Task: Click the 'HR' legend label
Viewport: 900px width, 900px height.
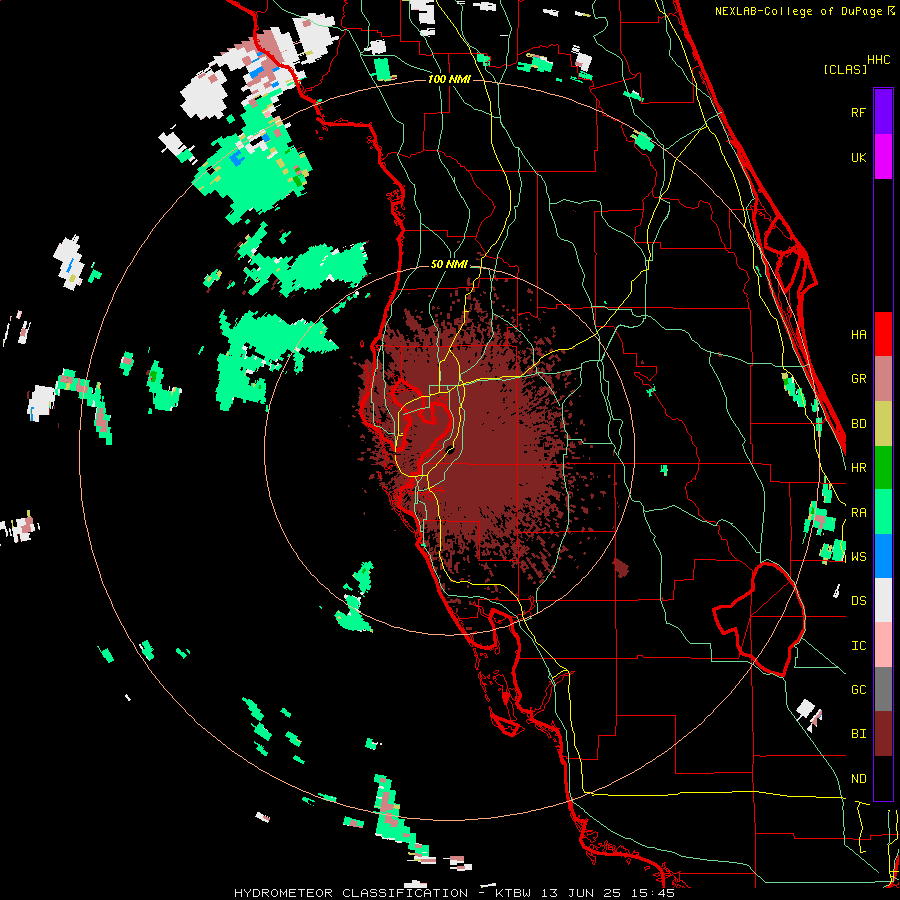Action: (858, 468)
